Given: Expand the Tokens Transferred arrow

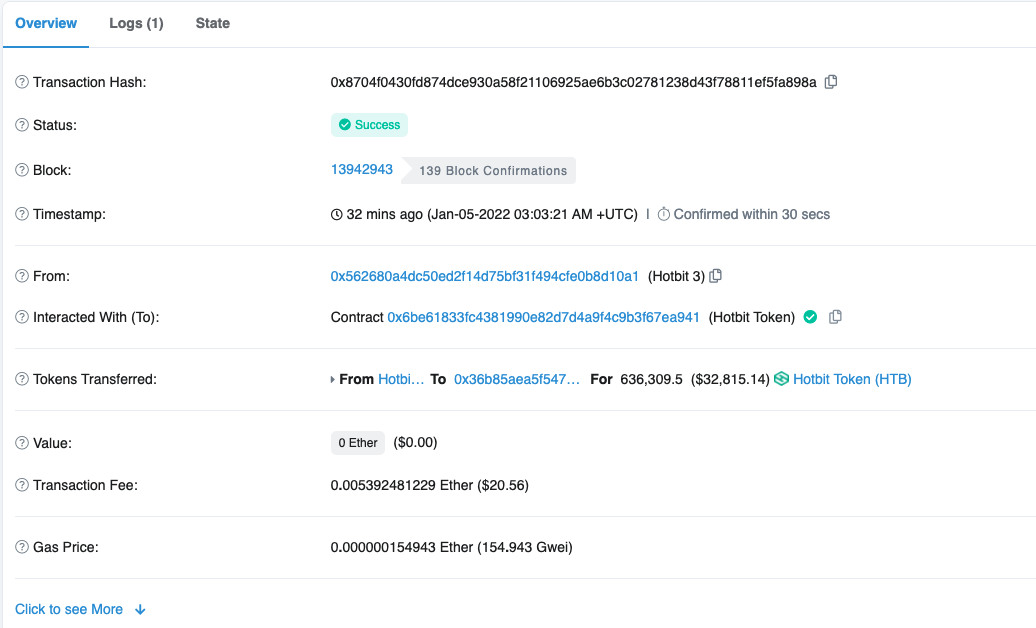Looking at the screenshot, I should point(334,380).
